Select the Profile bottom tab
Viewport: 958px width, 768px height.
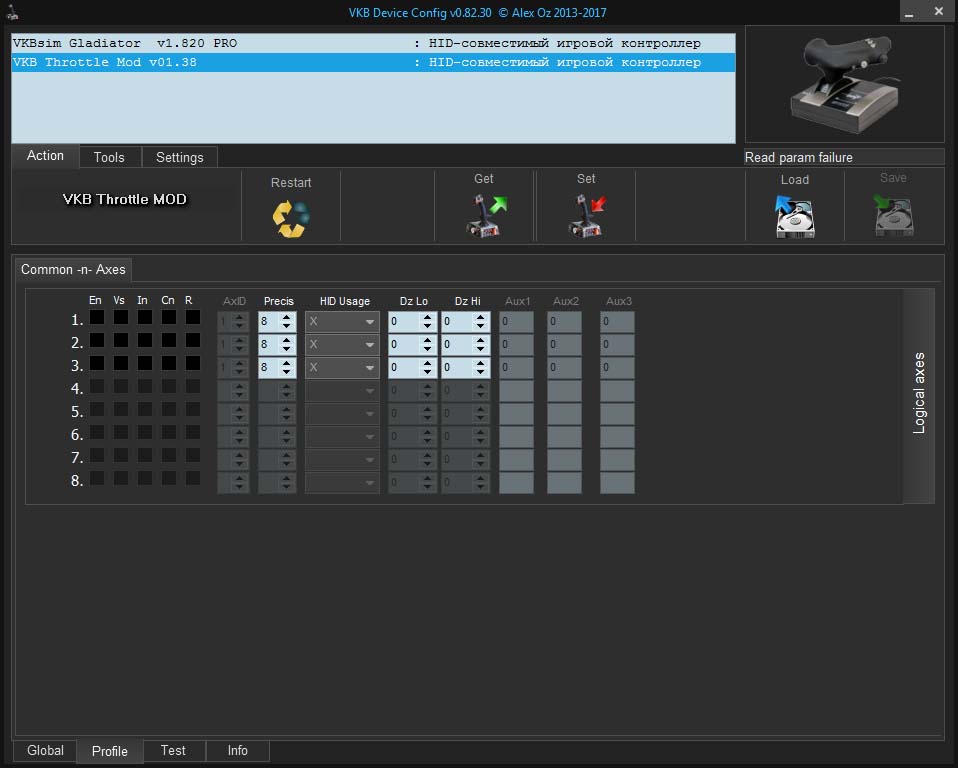(x=110, y=751)
